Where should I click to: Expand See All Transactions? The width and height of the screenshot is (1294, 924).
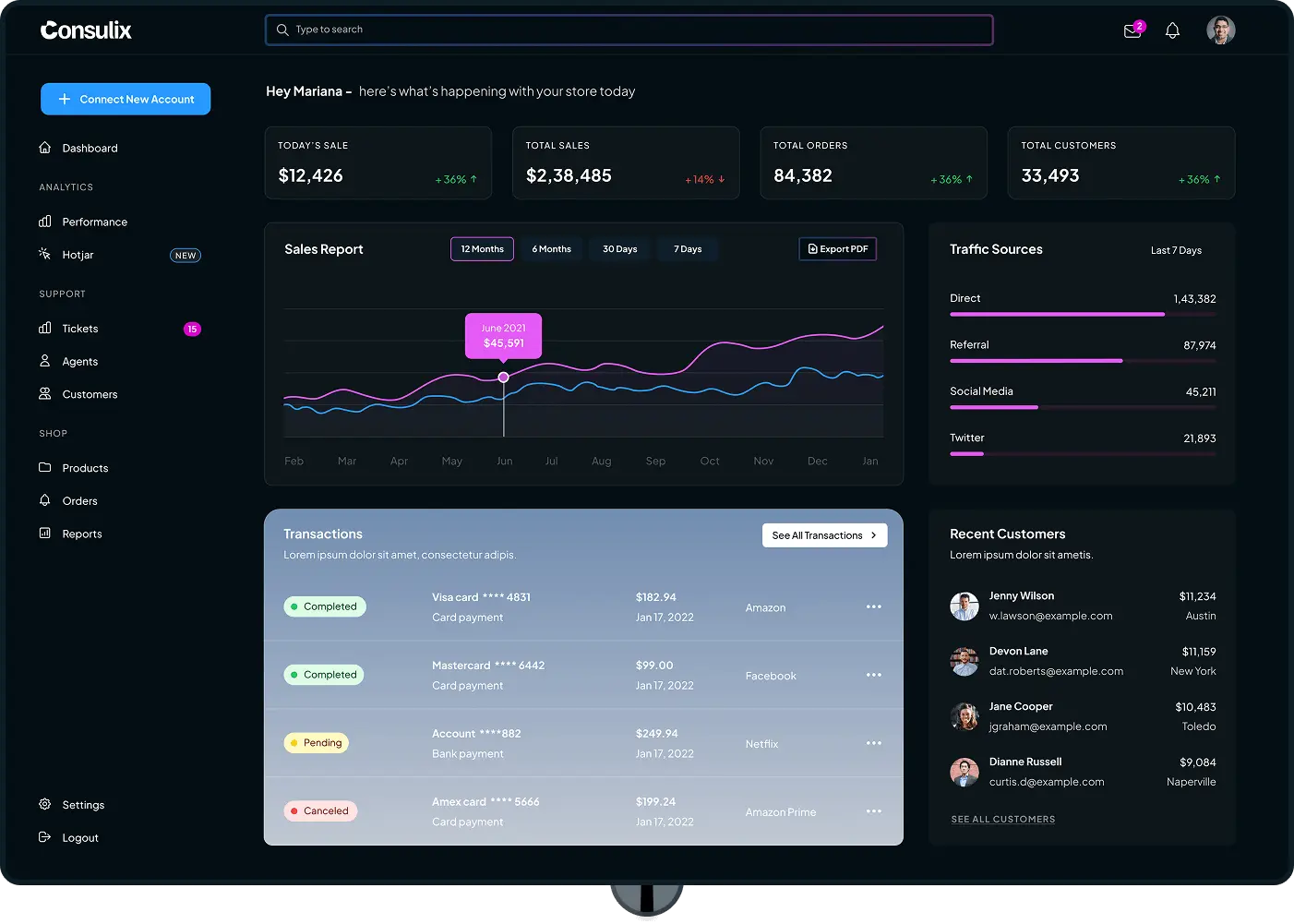824,535
